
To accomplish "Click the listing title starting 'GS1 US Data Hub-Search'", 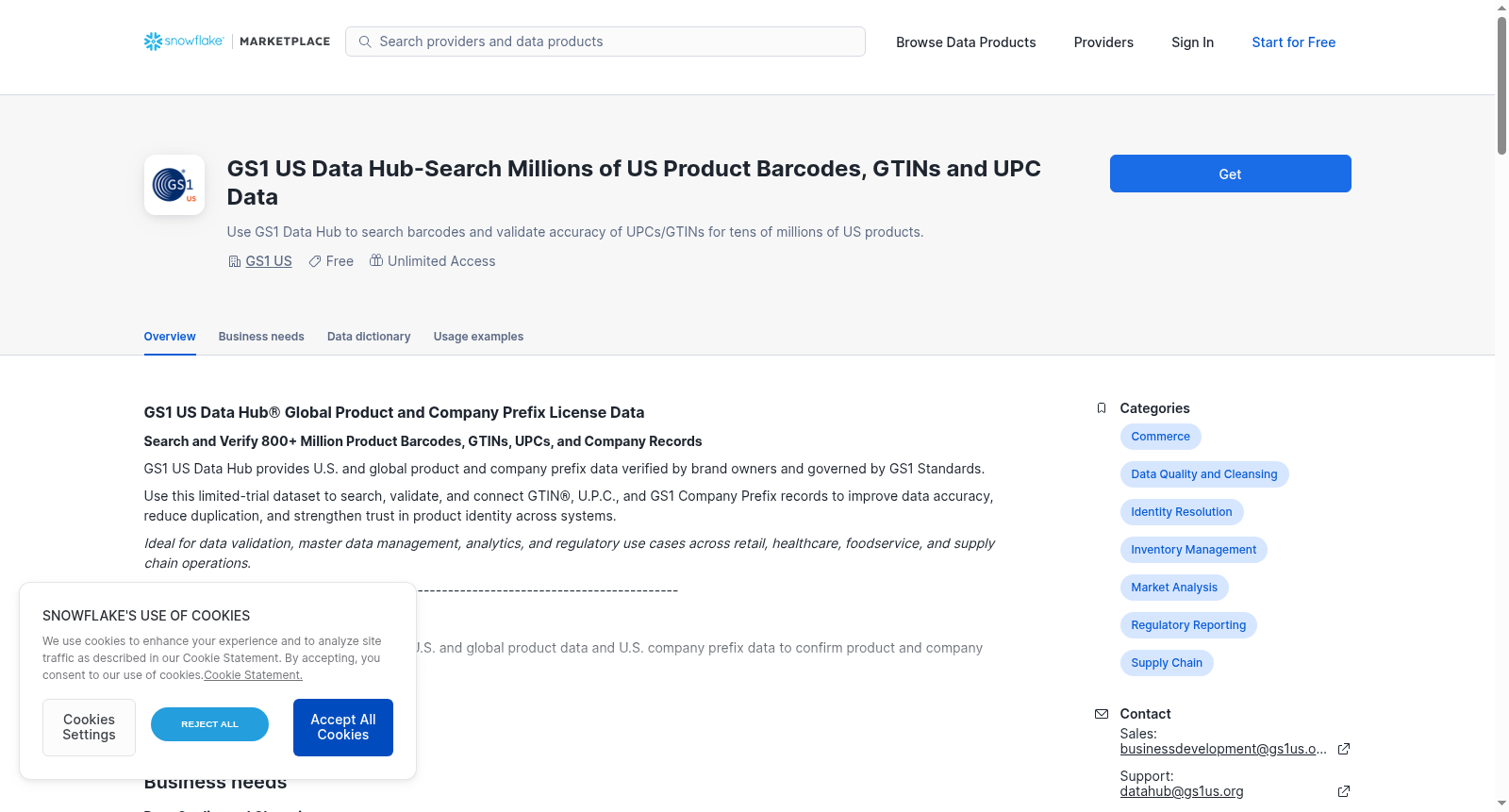I will tap(634, 183).
